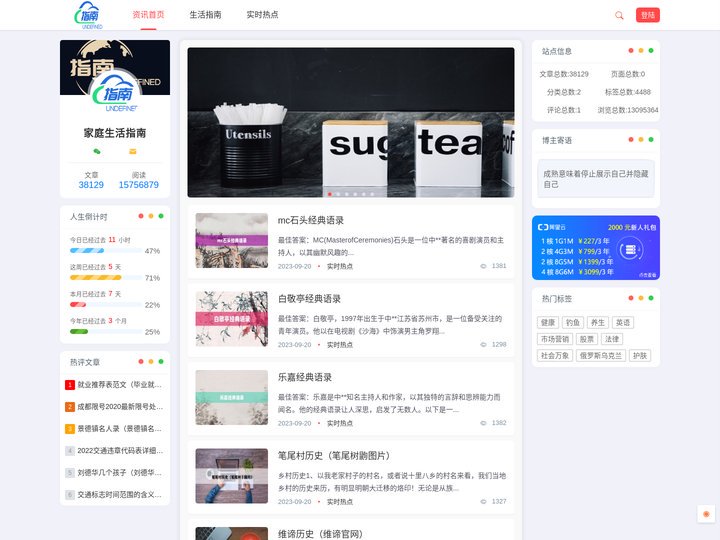Viewport: 720px width, 540px height.
Task: Click the orange scroll-to-top button
Action: (706, 514)
